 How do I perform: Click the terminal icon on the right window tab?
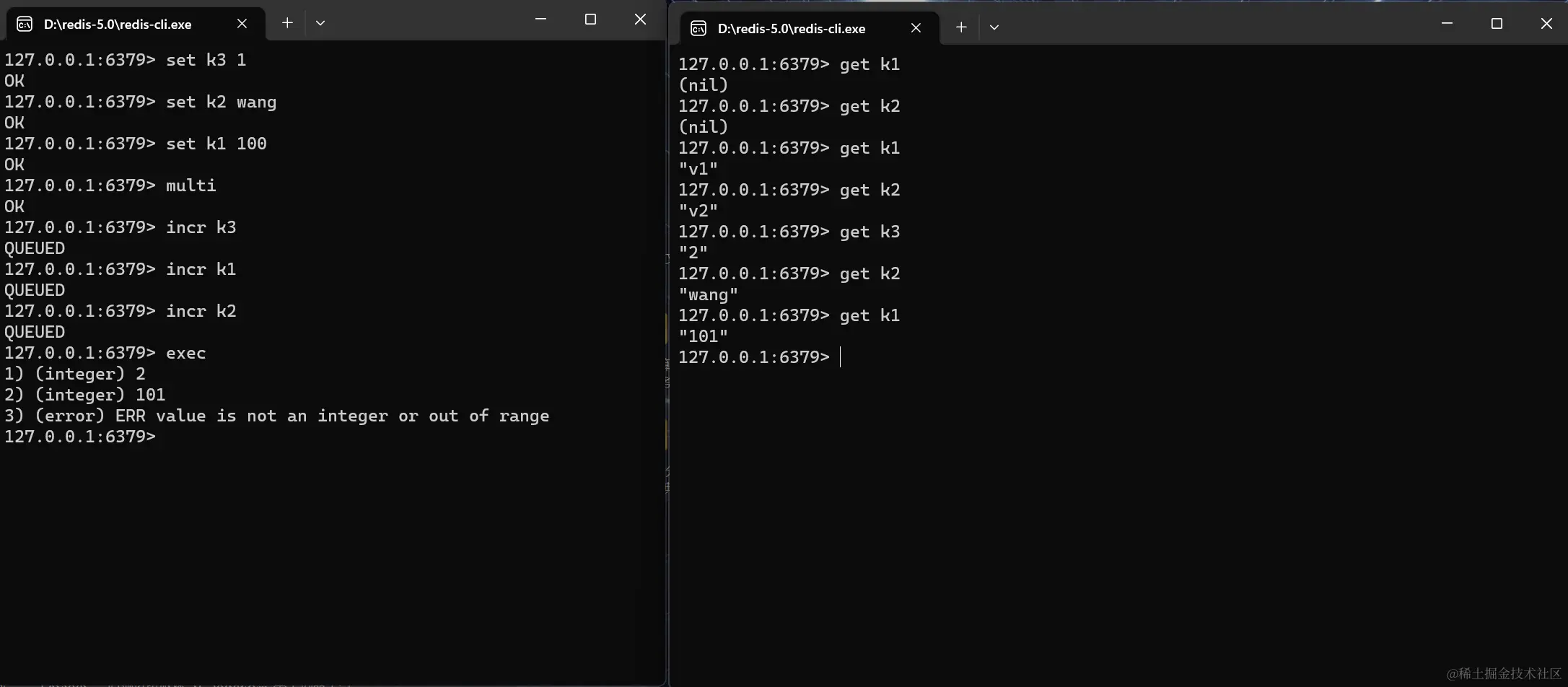click(x=698, y=28)
